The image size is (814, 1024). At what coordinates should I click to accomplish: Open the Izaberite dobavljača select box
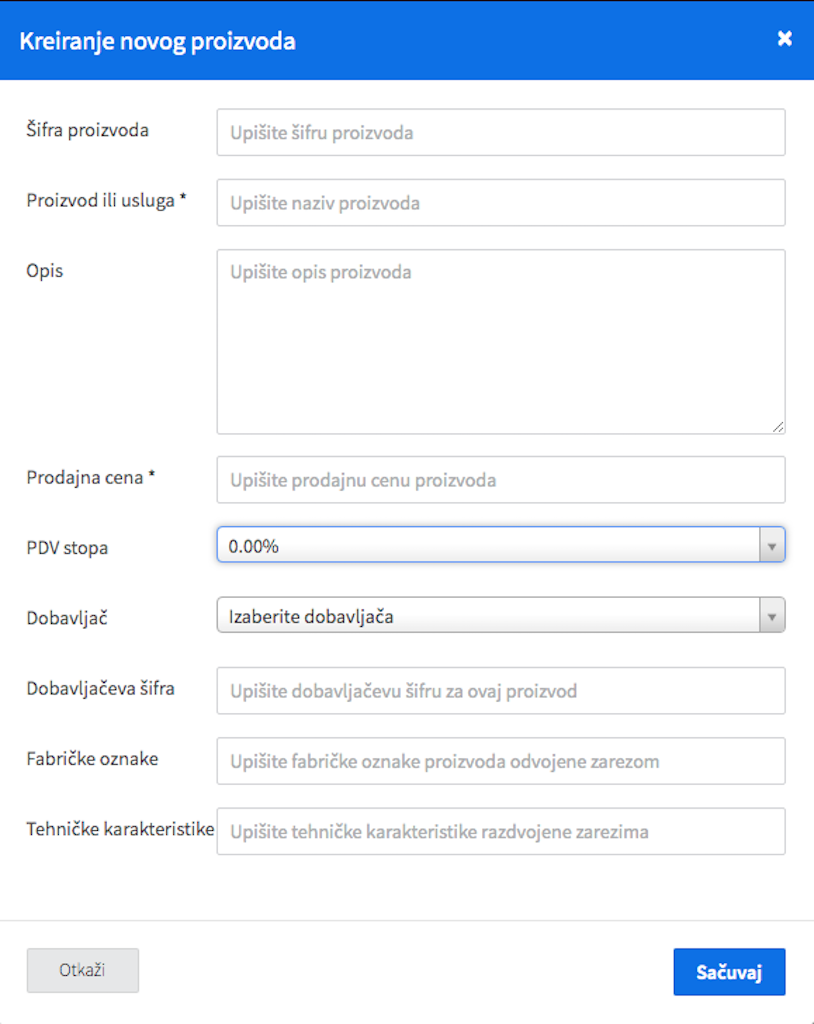500,615
